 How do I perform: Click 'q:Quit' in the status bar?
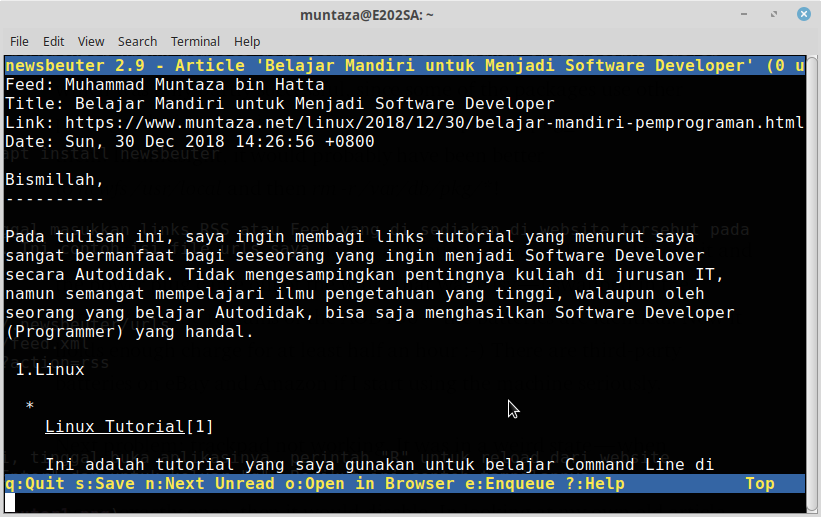35,483
